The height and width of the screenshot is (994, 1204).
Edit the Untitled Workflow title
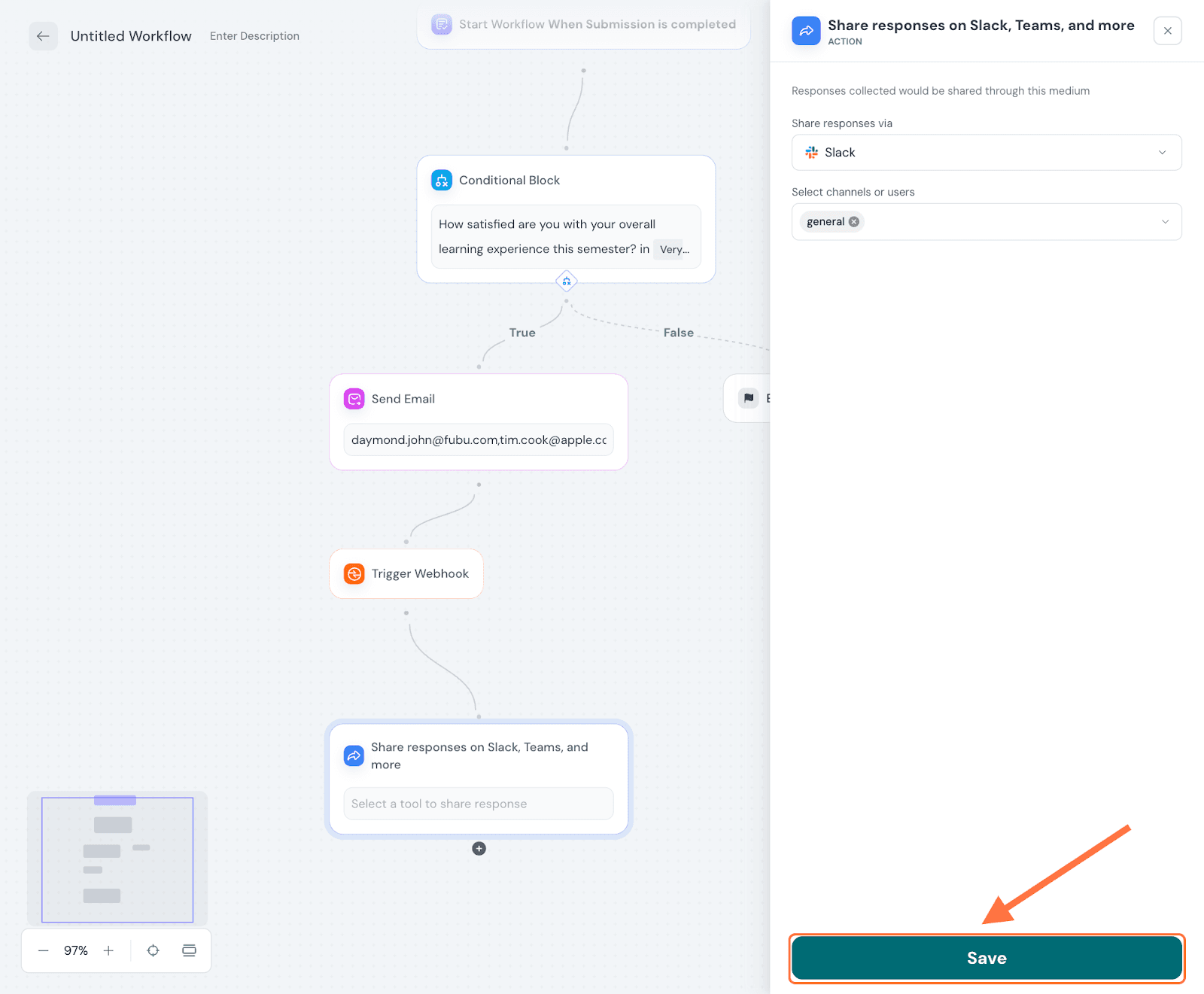point(131,36)
